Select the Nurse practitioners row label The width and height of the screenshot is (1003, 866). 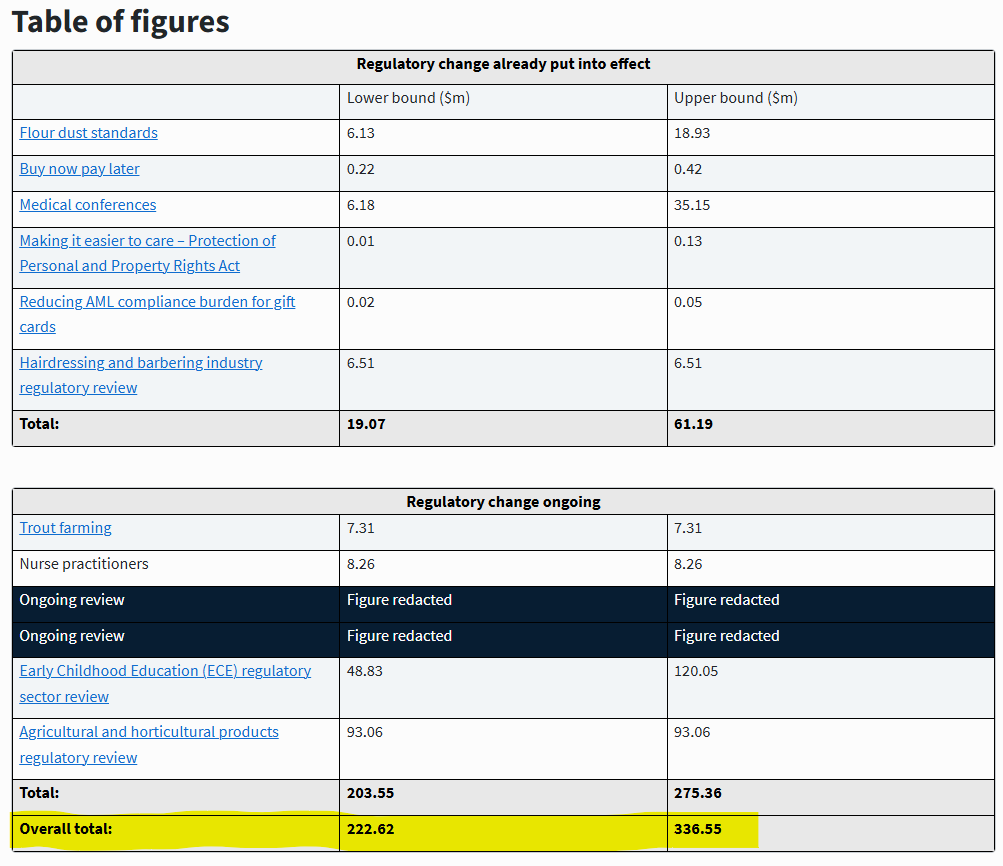click(84, 563)
